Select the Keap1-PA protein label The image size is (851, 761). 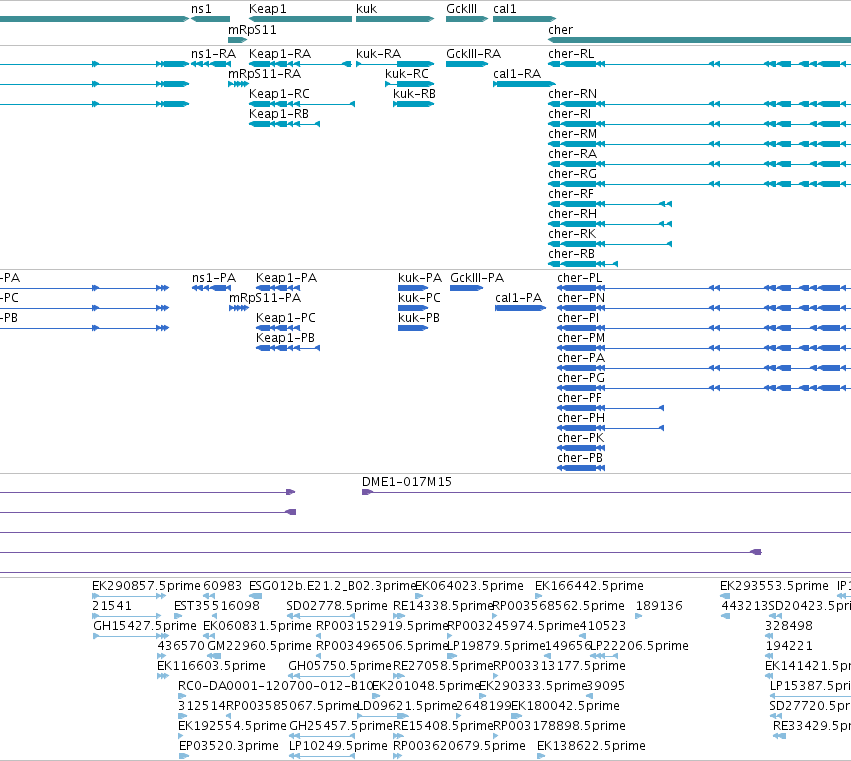pyautogui.click(x=287, y=278)
